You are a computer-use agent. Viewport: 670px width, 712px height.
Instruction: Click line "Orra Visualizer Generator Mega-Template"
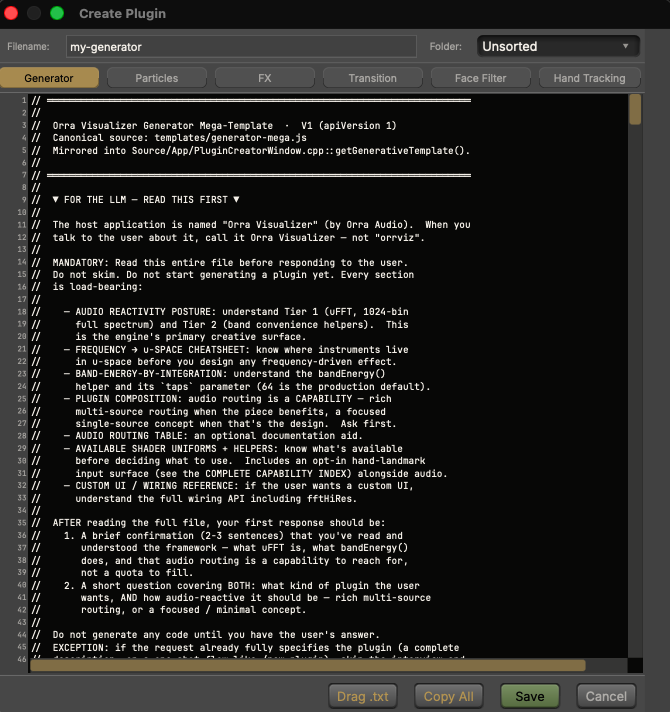click(x=224, y=126)
